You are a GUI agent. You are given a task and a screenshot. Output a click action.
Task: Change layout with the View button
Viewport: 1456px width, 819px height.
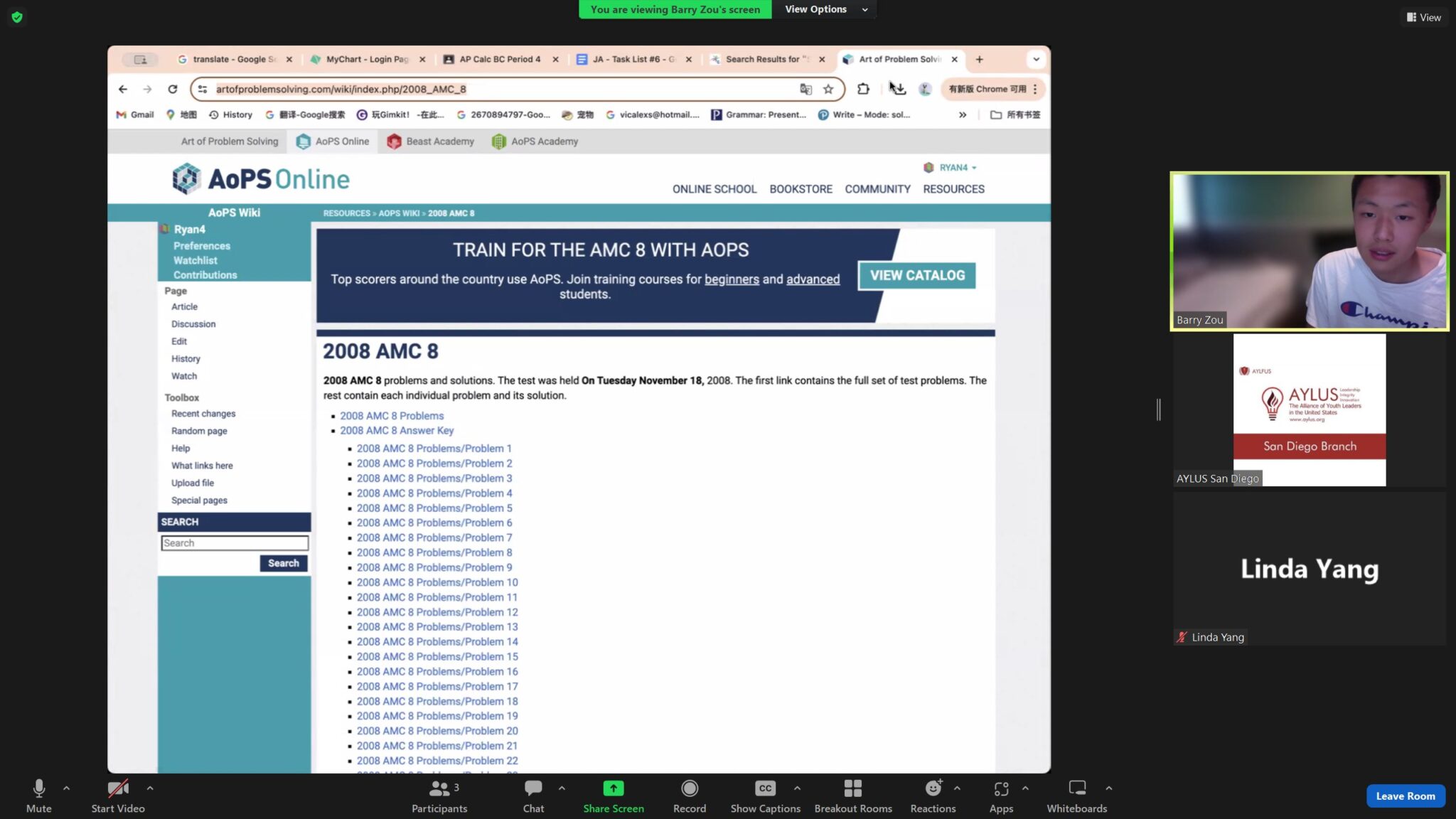(1423, 17)
